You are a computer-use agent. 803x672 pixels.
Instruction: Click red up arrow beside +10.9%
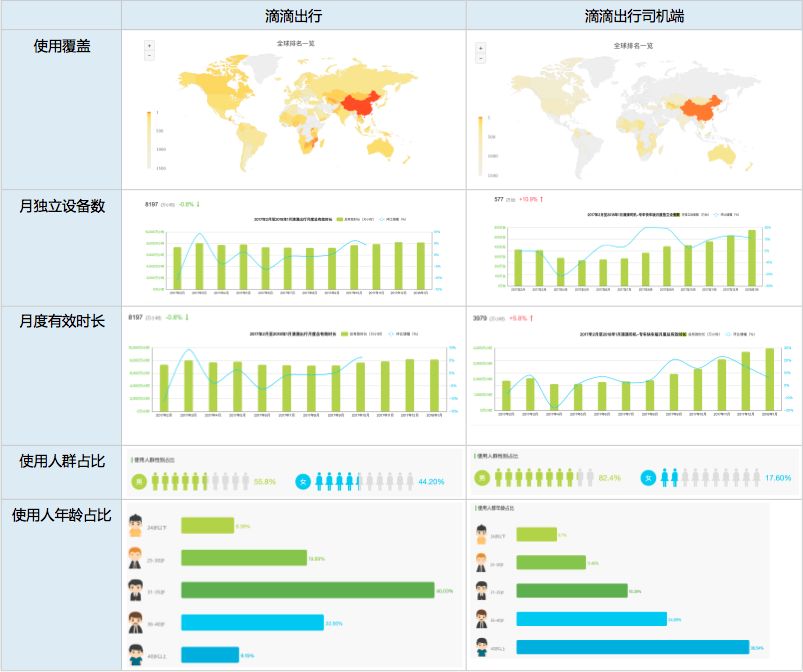point(541,199)
